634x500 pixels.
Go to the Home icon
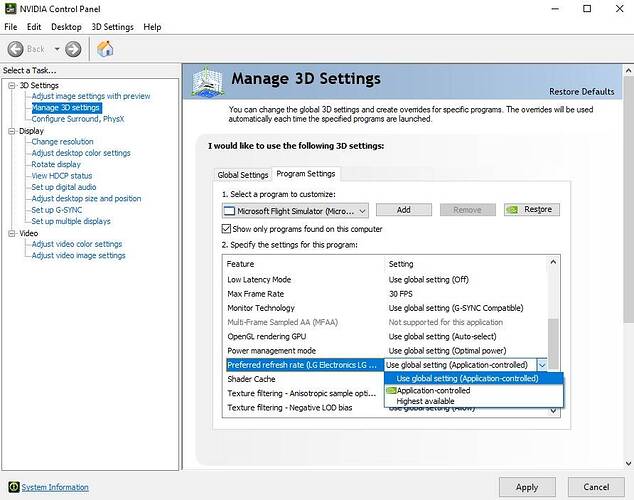point(105,49)
